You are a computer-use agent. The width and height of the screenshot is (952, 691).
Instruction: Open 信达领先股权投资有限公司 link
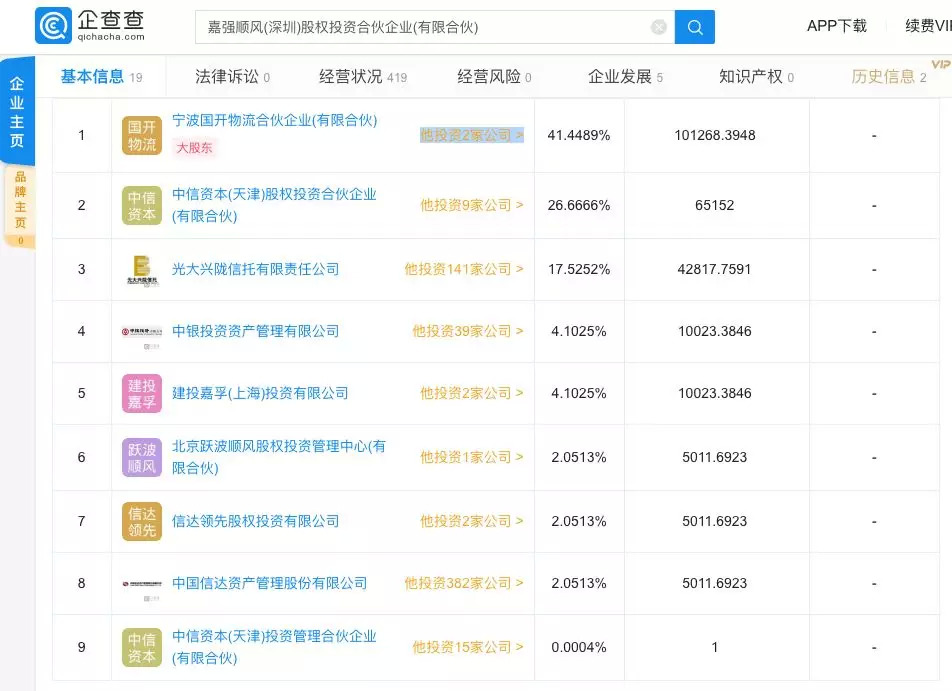tap(255, 521)
